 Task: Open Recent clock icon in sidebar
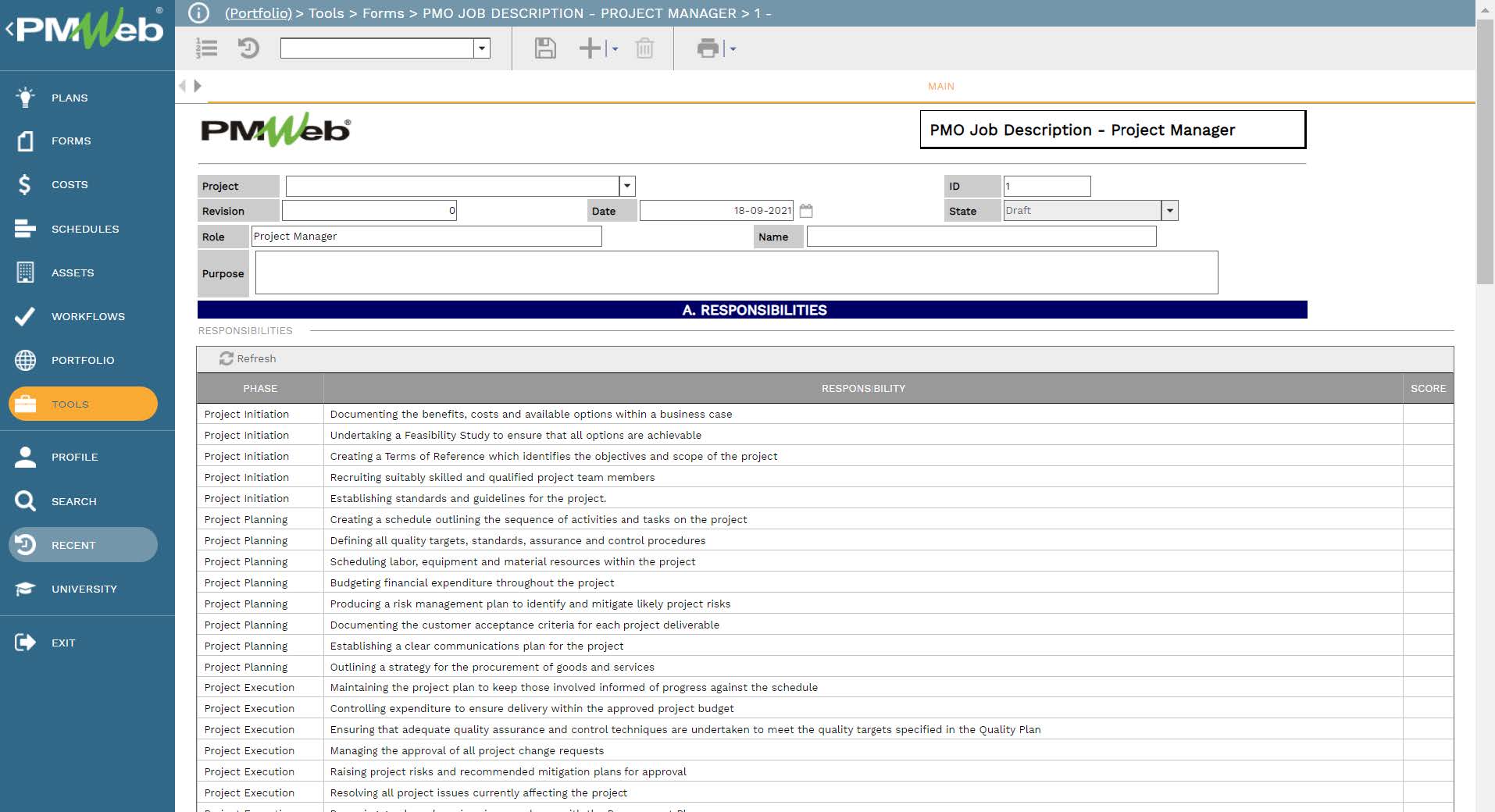(x=25, y=545)
